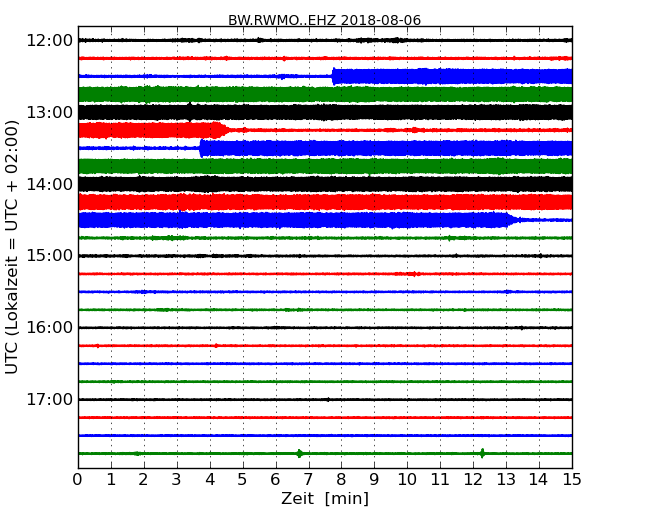Click the plot title BW.RWMO..EHZ 2018-08-06
The width and height of the screenshot is (650, 520).
pos(324,20)
